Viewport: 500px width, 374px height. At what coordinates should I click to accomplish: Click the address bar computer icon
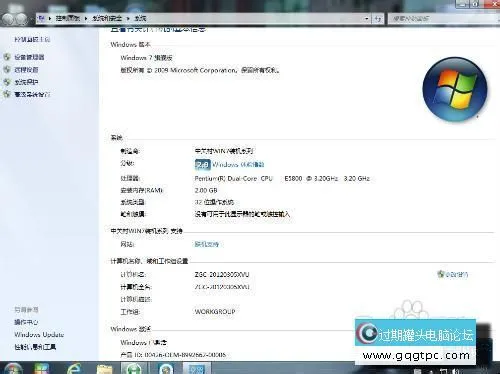tap(41, 18)
